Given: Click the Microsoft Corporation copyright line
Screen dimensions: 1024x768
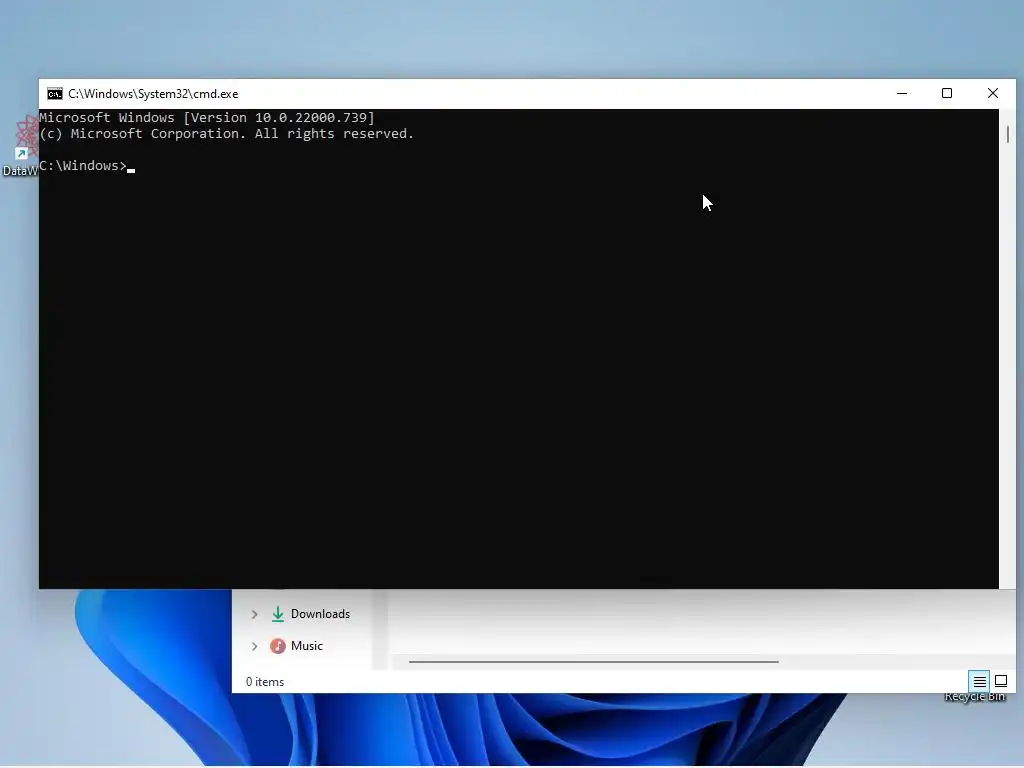Looking at the screenshot, I should click(227, 134).
